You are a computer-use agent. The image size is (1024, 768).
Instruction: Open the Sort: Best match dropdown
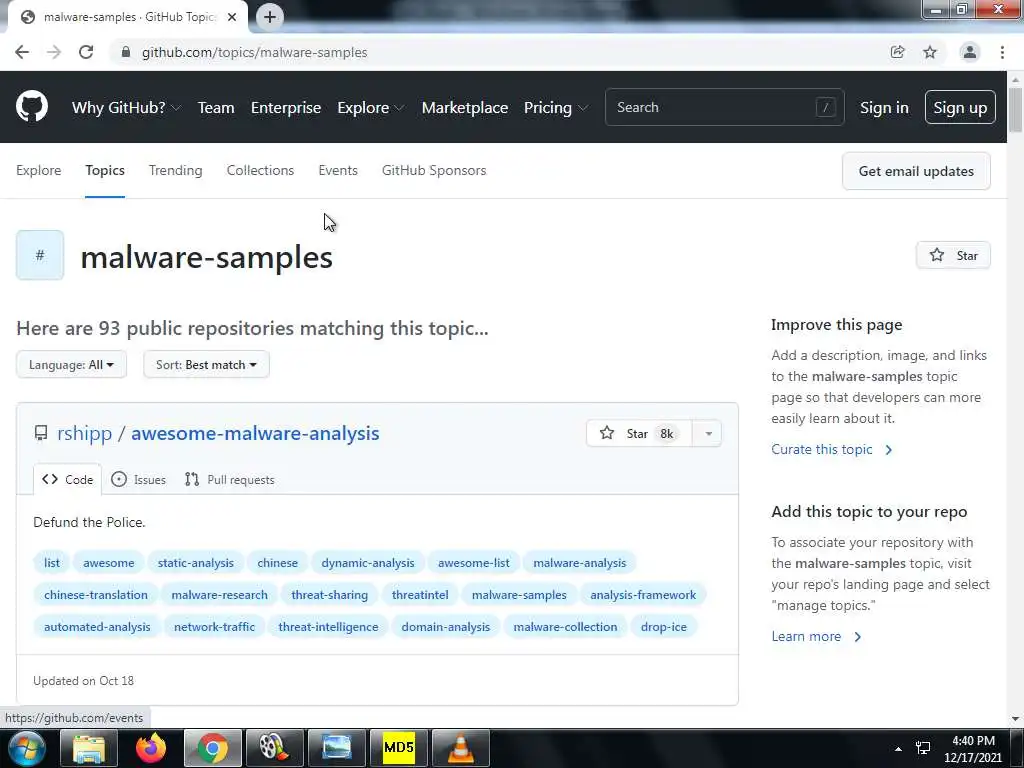click(x=206, y=364)
